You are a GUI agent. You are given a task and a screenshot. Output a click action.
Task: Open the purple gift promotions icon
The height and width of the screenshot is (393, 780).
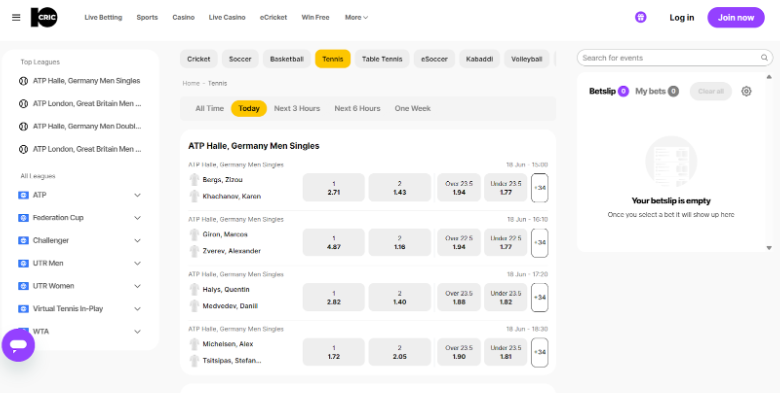point(641,17)
